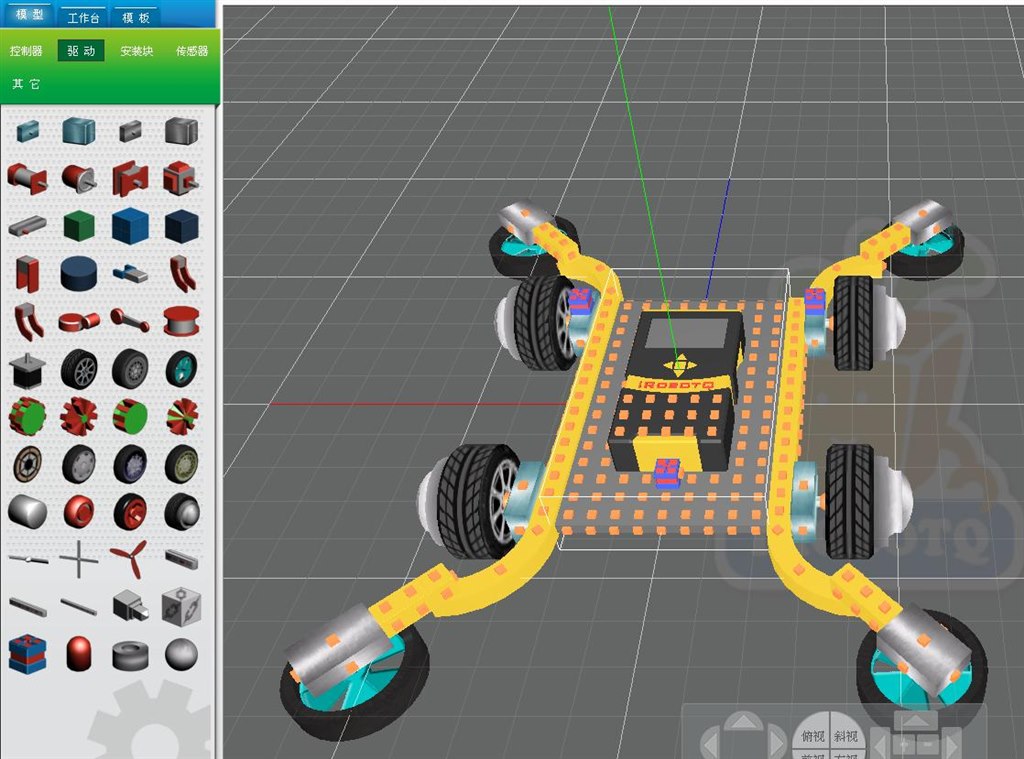The width and height of the screenshot is (1024, 759).
Task: Choose the cross-shaped rod part
Action: [78, 558]
